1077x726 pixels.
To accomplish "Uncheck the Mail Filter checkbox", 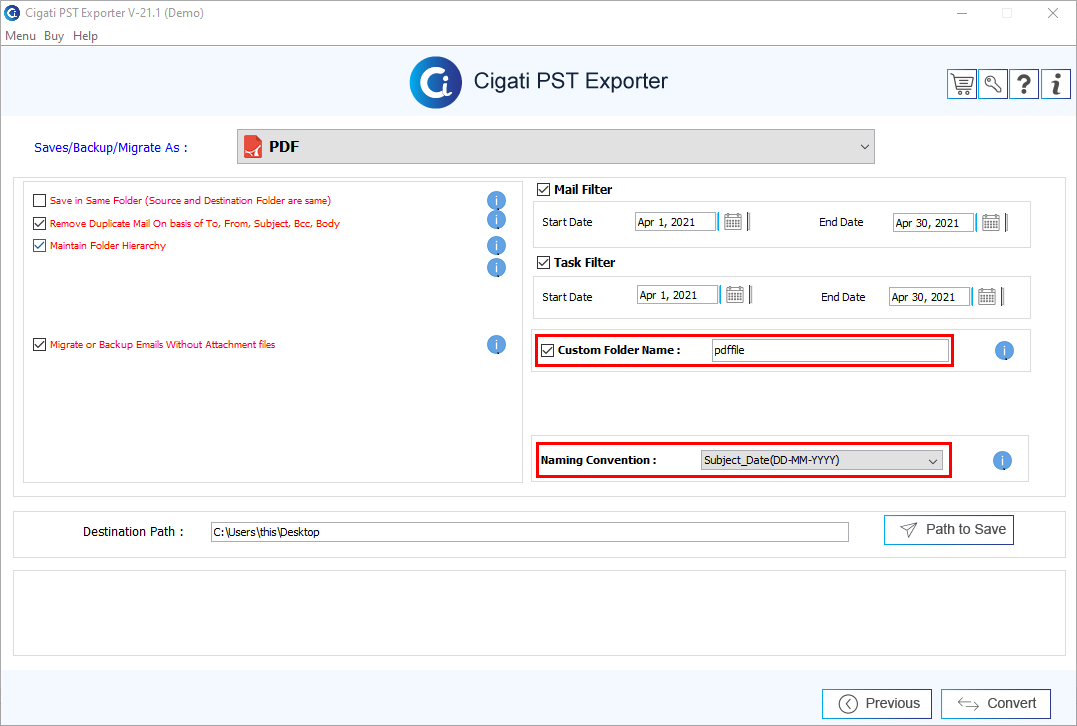I will (x=543, y=190).
